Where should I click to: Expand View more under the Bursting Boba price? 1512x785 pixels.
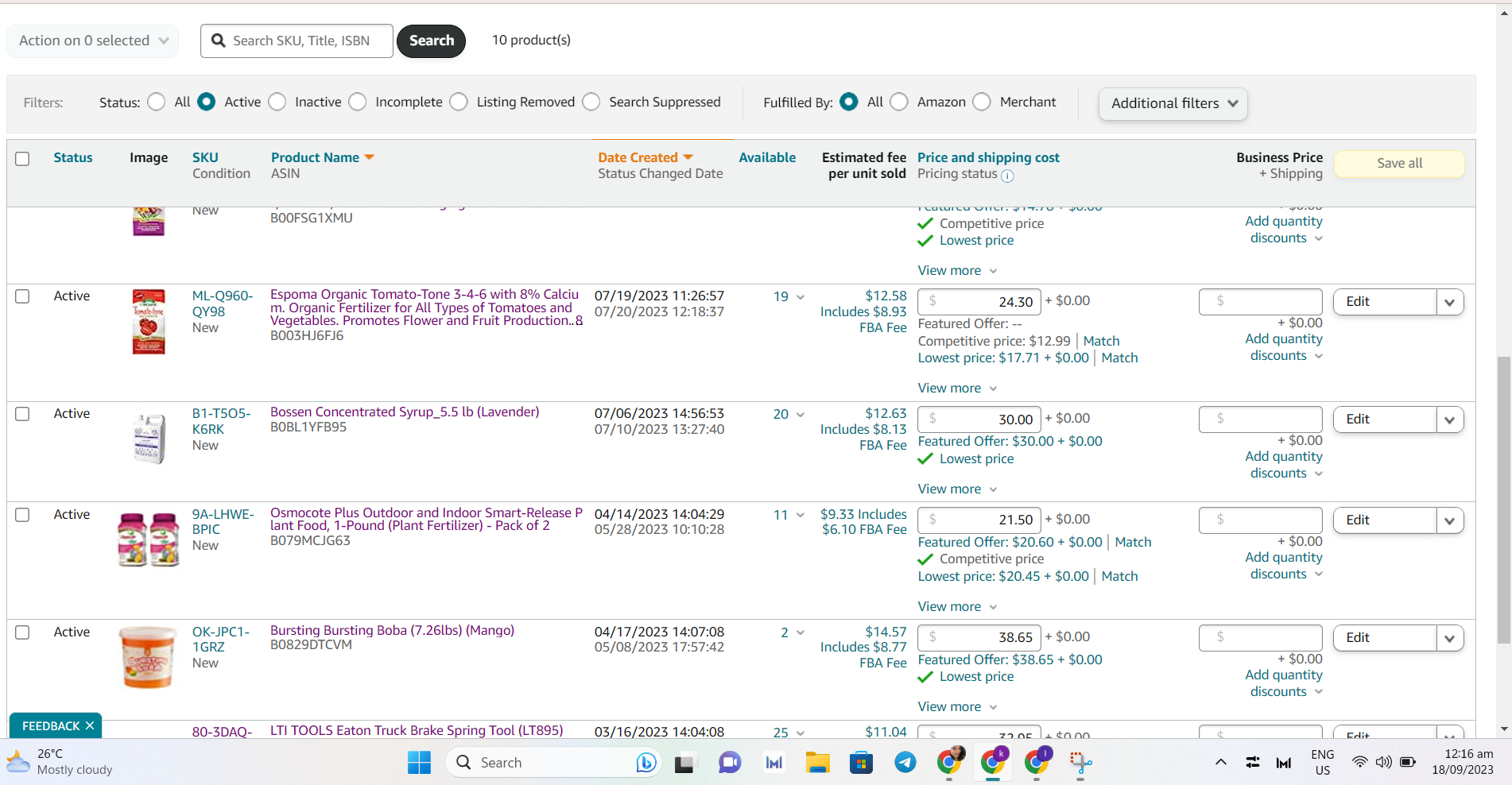[957, 706]
